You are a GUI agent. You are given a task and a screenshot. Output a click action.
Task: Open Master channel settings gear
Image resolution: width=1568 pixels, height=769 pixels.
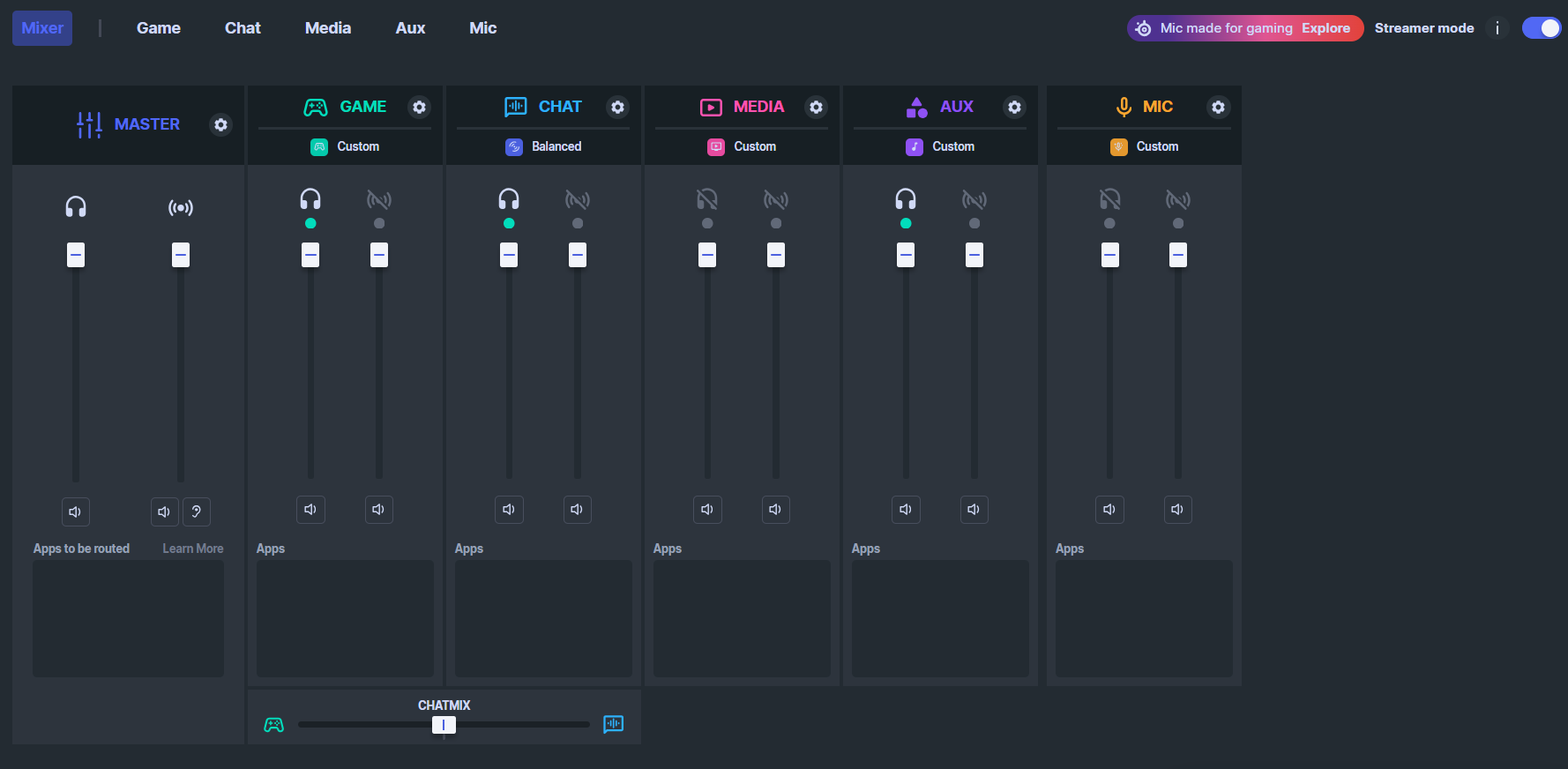(220, 124)
